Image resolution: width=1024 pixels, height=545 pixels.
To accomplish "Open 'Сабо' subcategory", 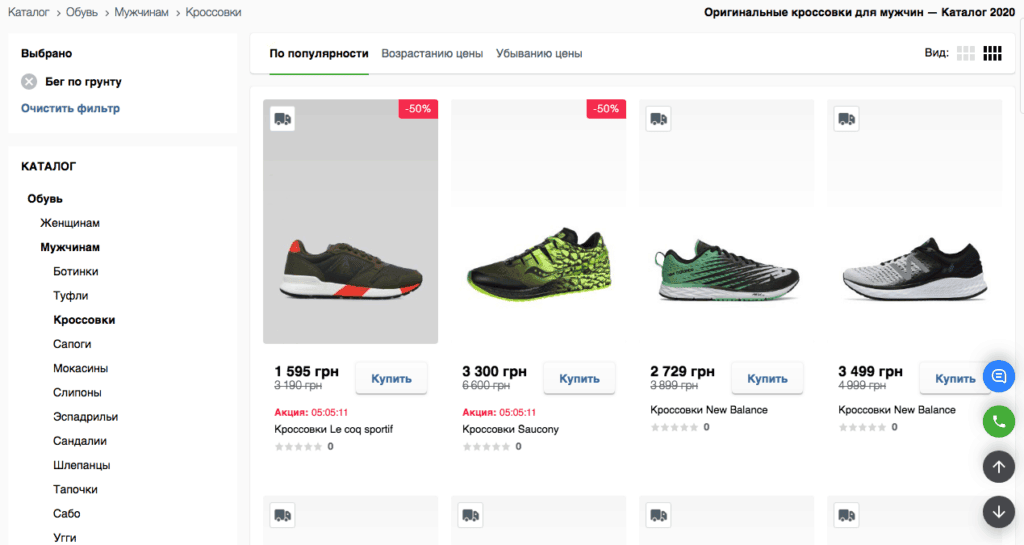I will coord(67,514).
